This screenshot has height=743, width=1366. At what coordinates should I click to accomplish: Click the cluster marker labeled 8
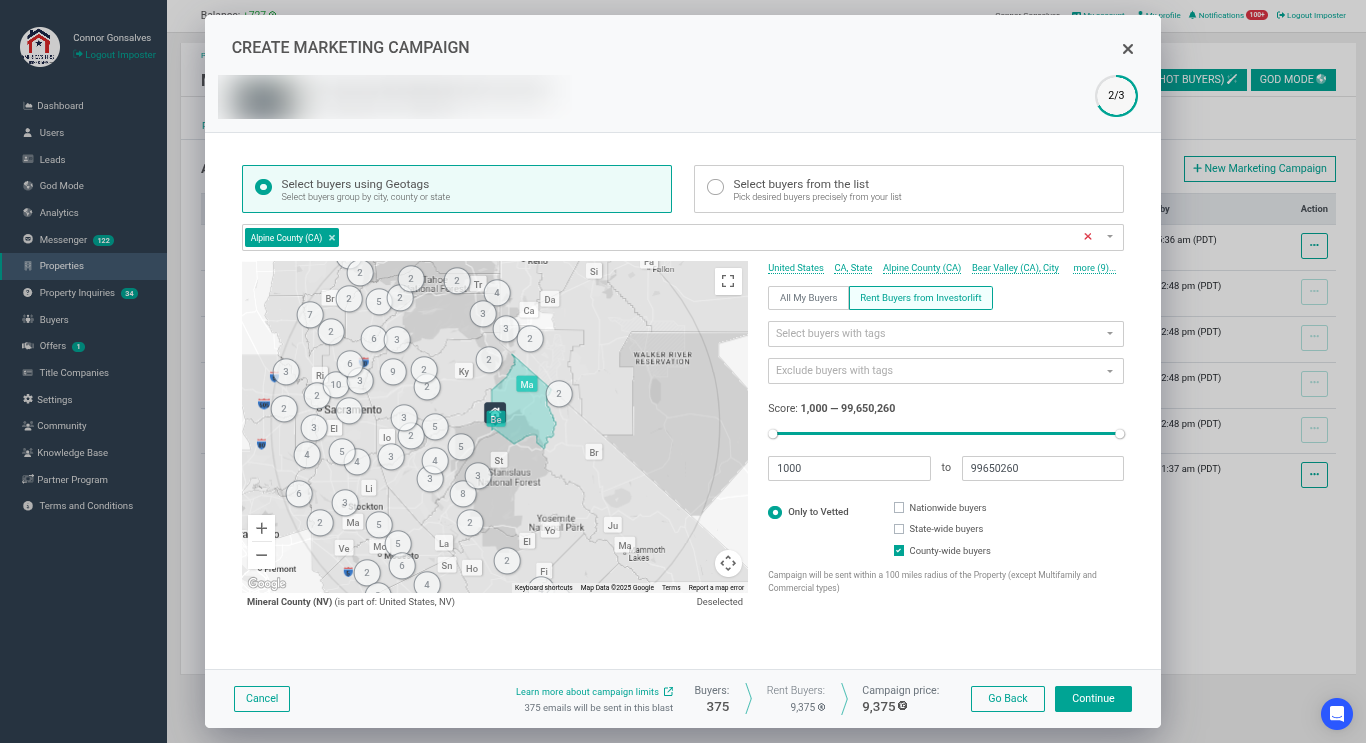(x=462, y=494)
